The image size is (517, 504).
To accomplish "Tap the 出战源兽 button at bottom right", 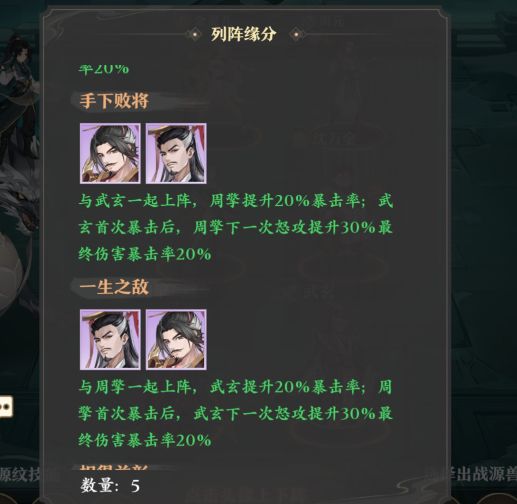I will 485,474.
